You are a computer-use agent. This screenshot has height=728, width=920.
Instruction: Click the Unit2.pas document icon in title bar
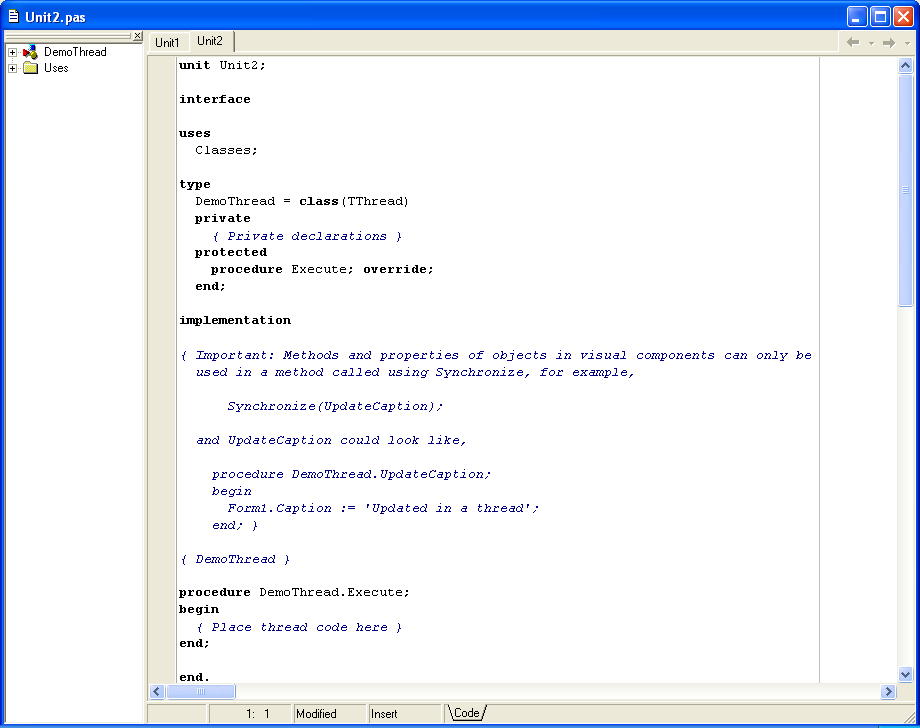(x=13, y=16)
